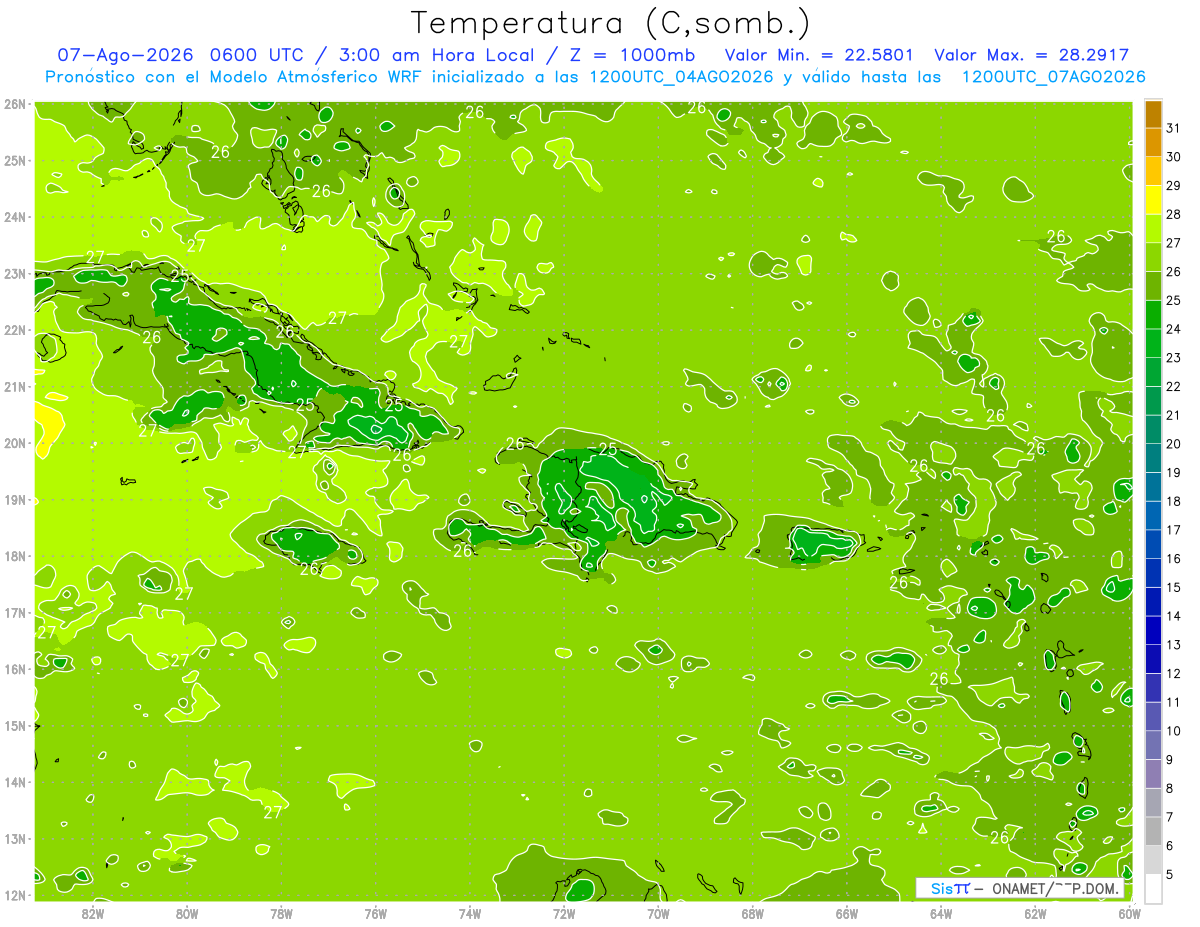
Task: Click latitude axis label 12N
Action: pos(15,895)
